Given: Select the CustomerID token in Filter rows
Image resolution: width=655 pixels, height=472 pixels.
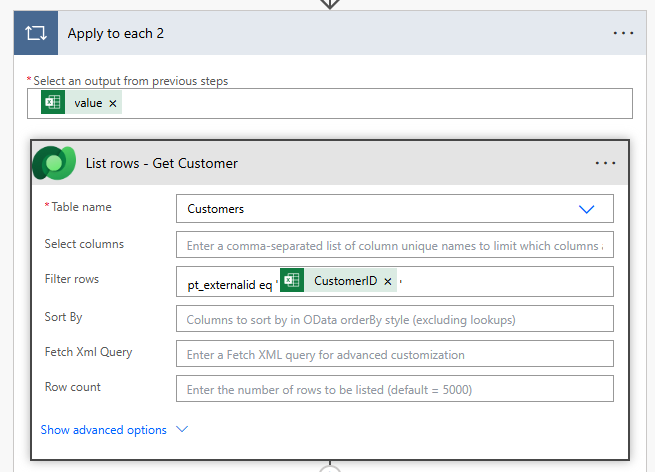Looking at the screenshot, I should 345,281.
